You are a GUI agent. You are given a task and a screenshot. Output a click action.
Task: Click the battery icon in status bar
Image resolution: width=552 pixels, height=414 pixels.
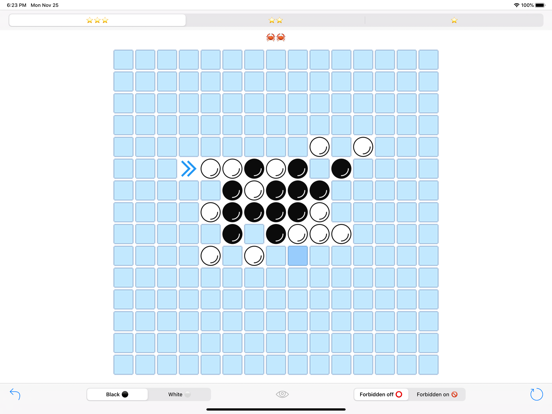click(x=540, y=5)
